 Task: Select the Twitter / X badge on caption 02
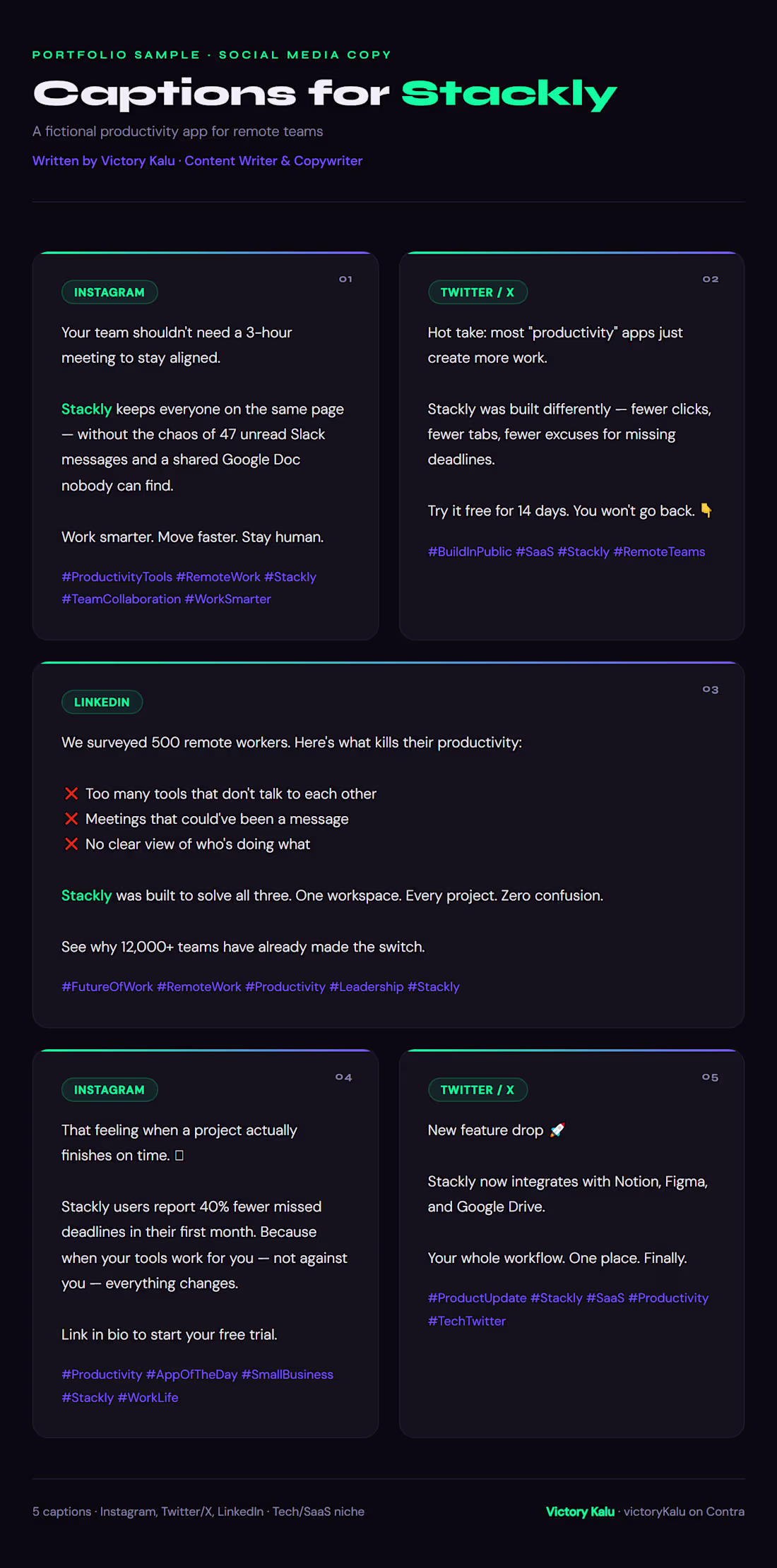(x=478, y=292)
